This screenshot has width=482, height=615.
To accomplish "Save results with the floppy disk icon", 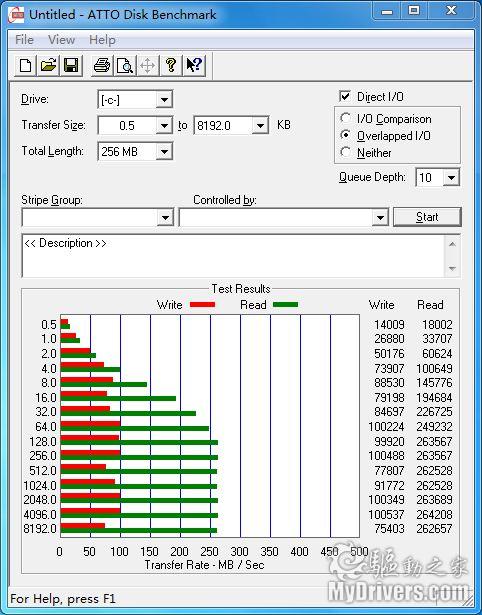I will pyautogui.click(x=71, y=65).
